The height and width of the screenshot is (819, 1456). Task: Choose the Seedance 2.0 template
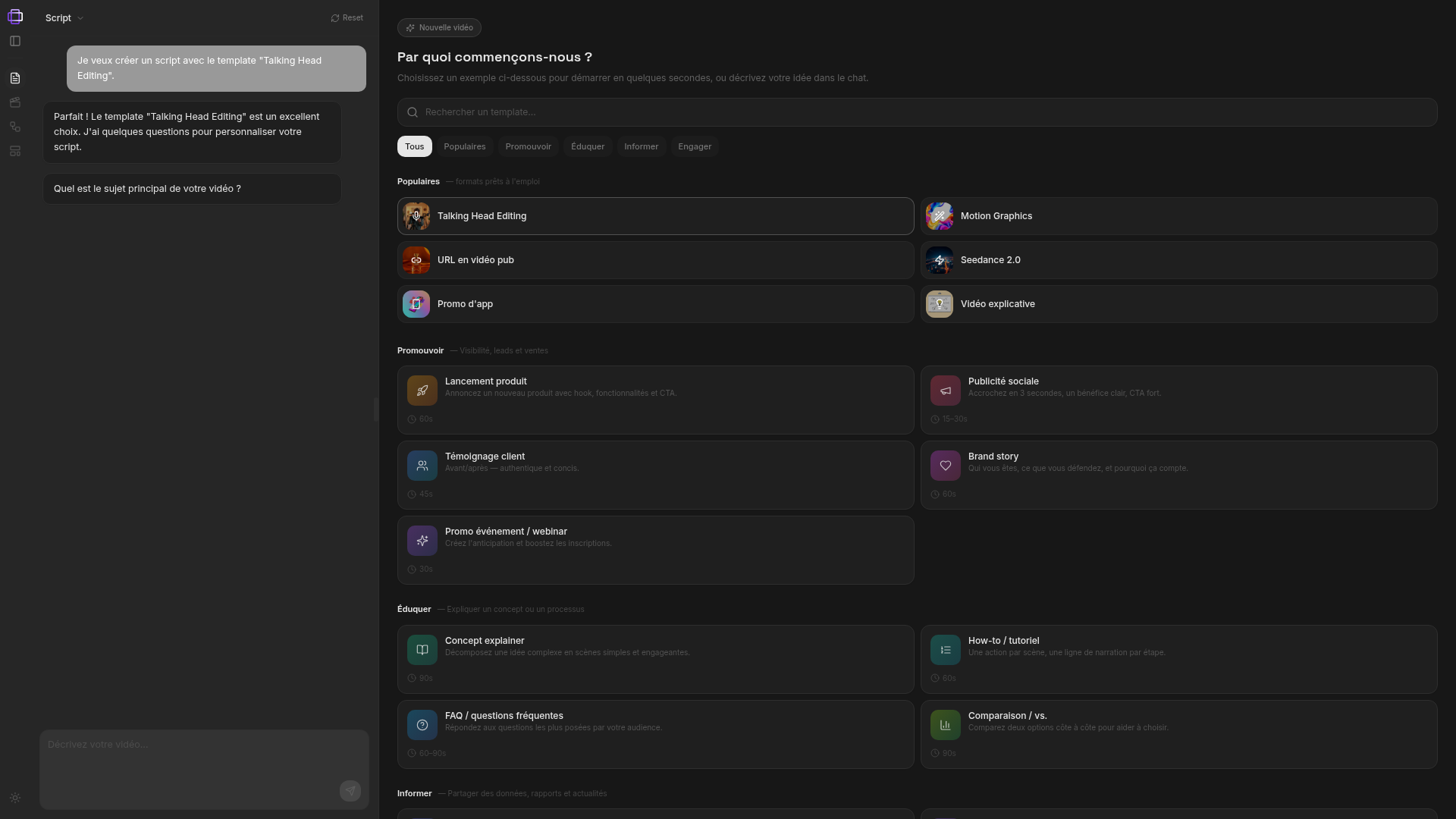click(1178, 260)
